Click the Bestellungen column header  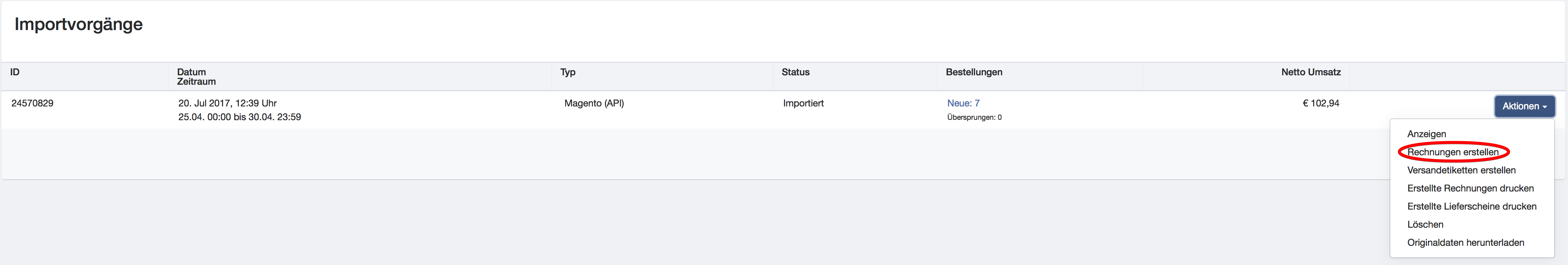point(973,72)
